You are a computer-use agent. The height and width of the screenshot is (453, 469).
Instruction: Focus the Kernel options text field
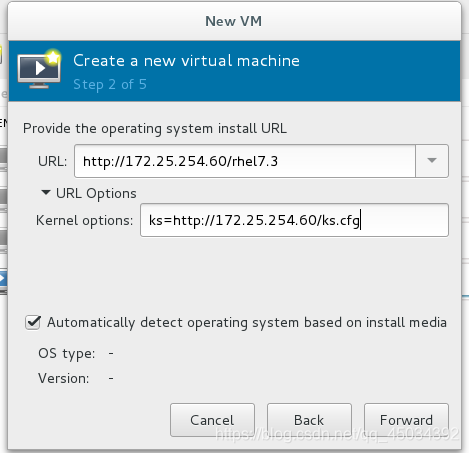(x=294, y=220)
